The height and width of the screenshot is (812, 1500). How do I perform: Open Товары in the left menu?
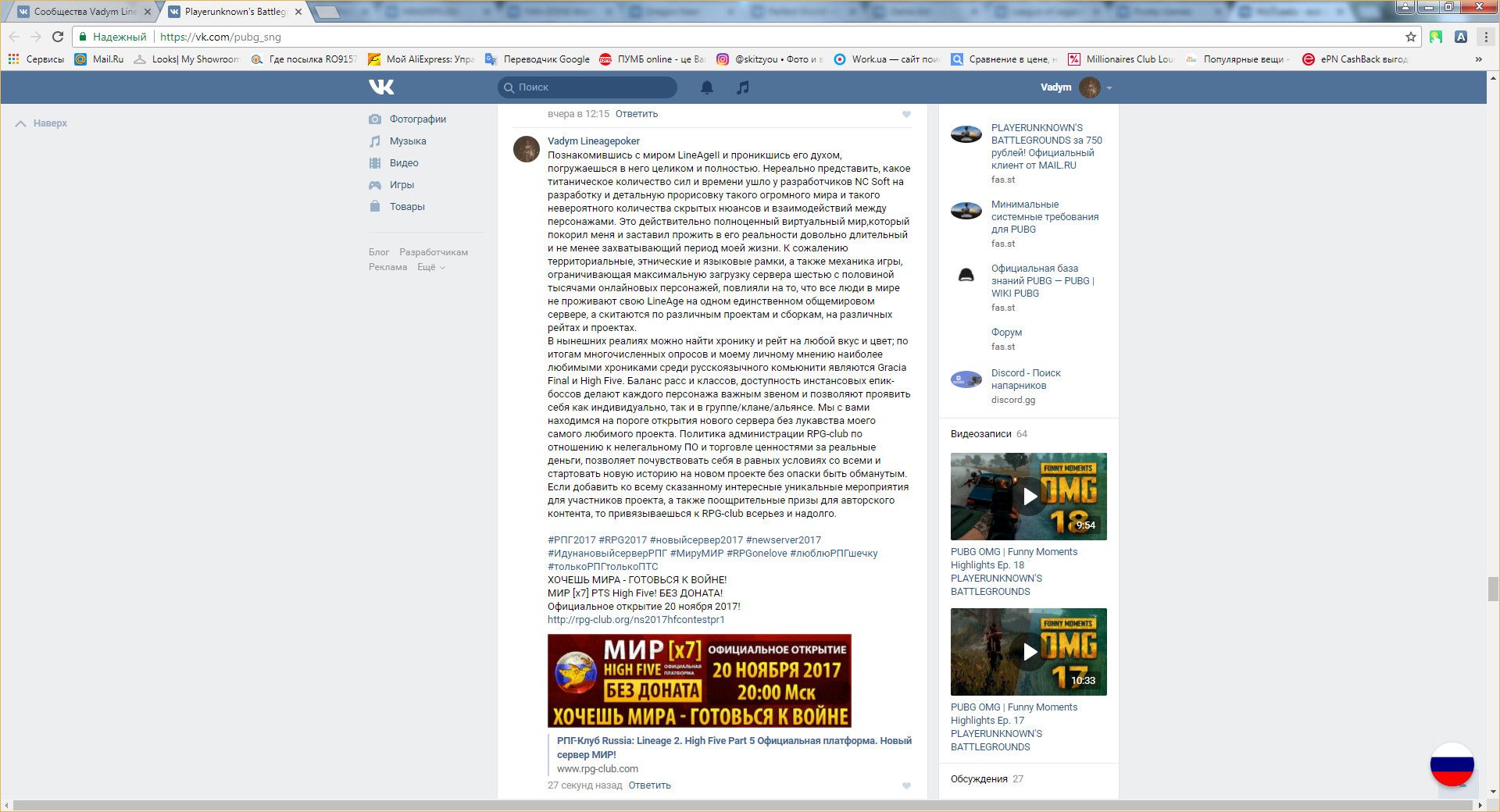coord(407,207)
